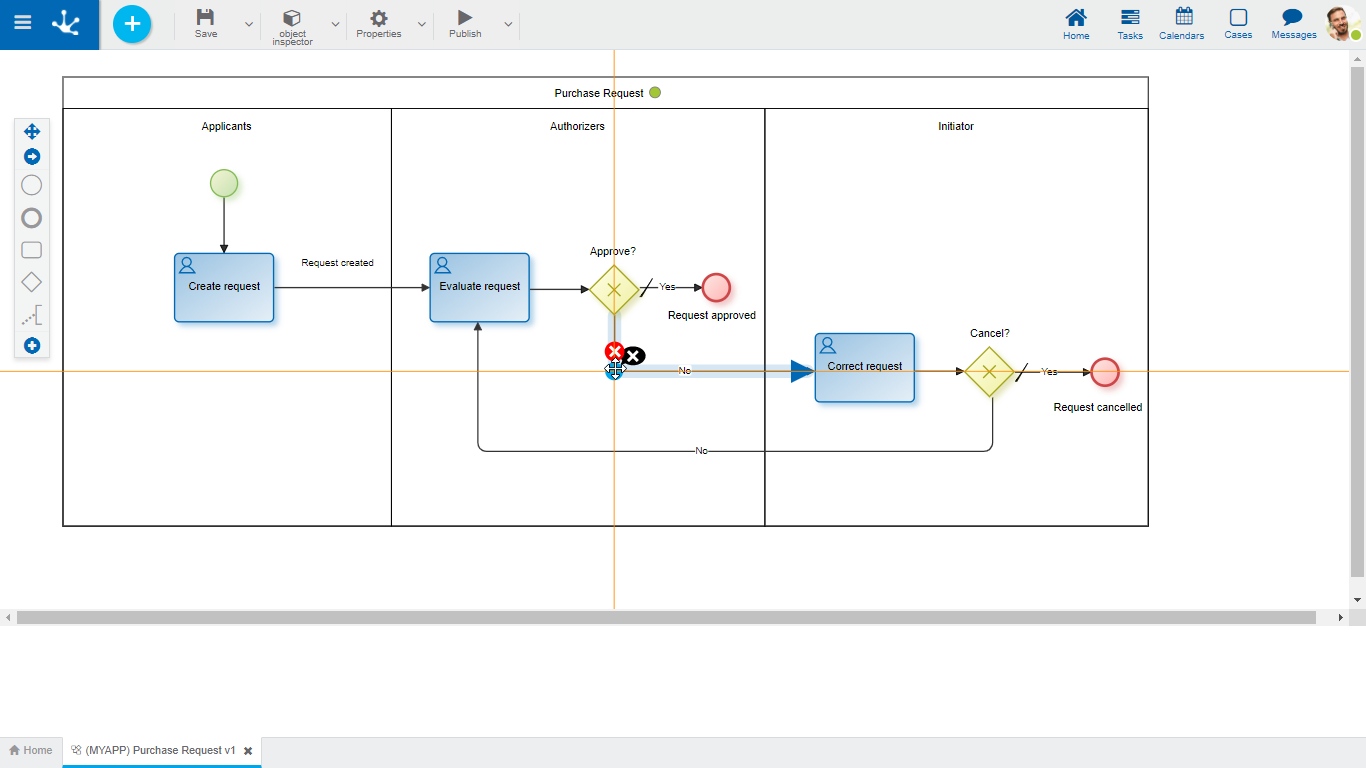Select the pan/move canvas tool
The image size is (1366, 768).
(x=32, y=131)
